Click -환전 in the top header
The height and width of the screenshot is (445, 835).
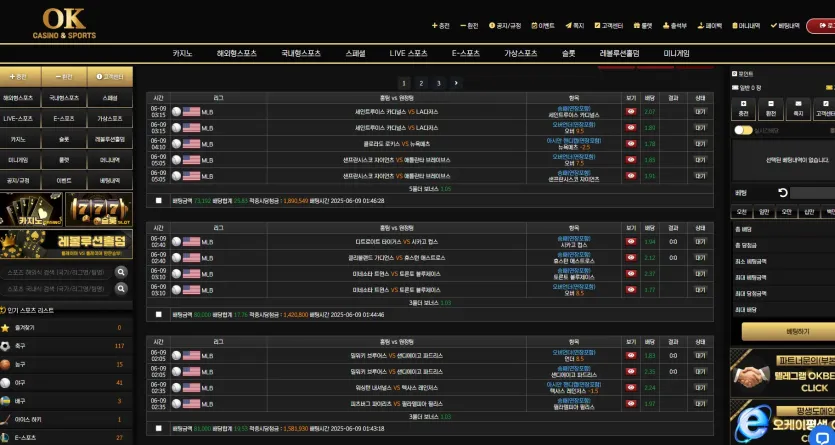click(470, 26)
